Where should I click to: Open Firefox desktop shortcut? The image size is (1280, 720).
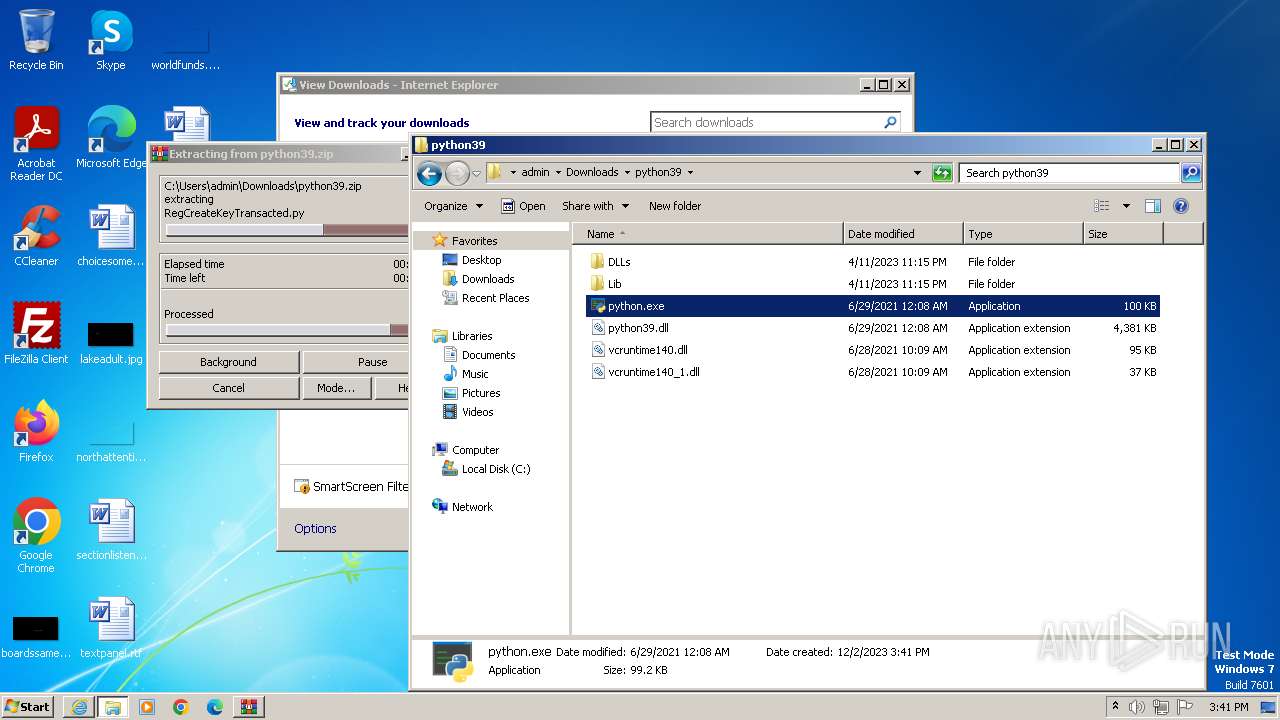pos(36,432)
